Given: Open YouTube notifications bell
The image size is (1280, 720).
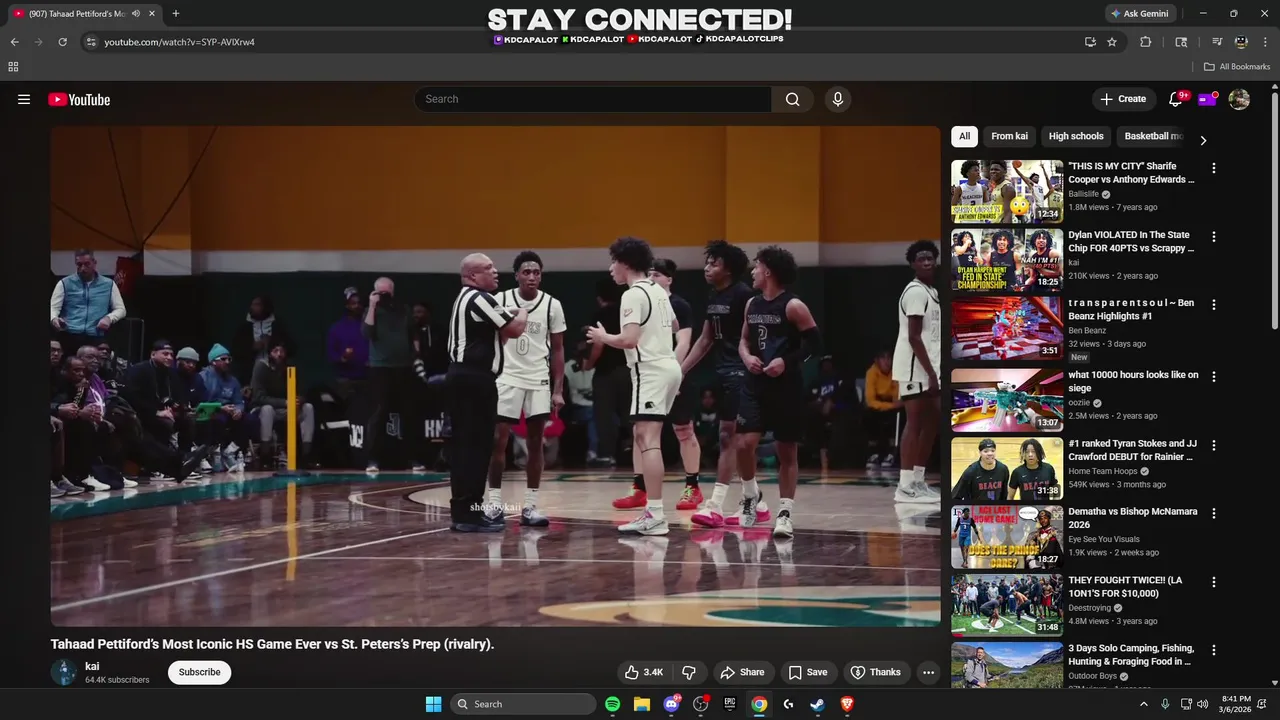Looking at the screenshot, I should pos(1176,99).
